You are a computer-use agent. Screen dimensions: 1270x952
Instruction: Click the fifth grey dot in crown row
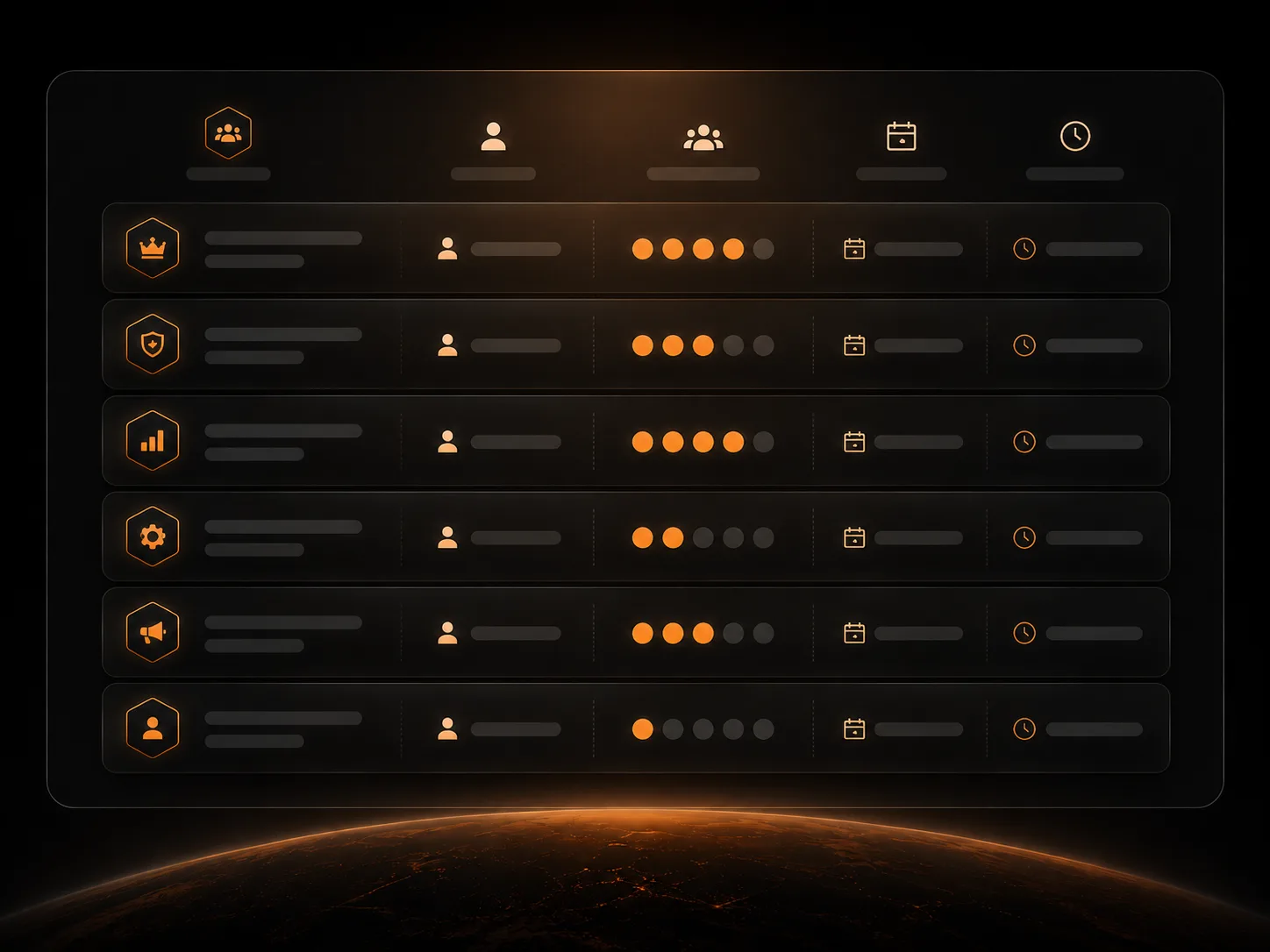(x=764, y=249)
